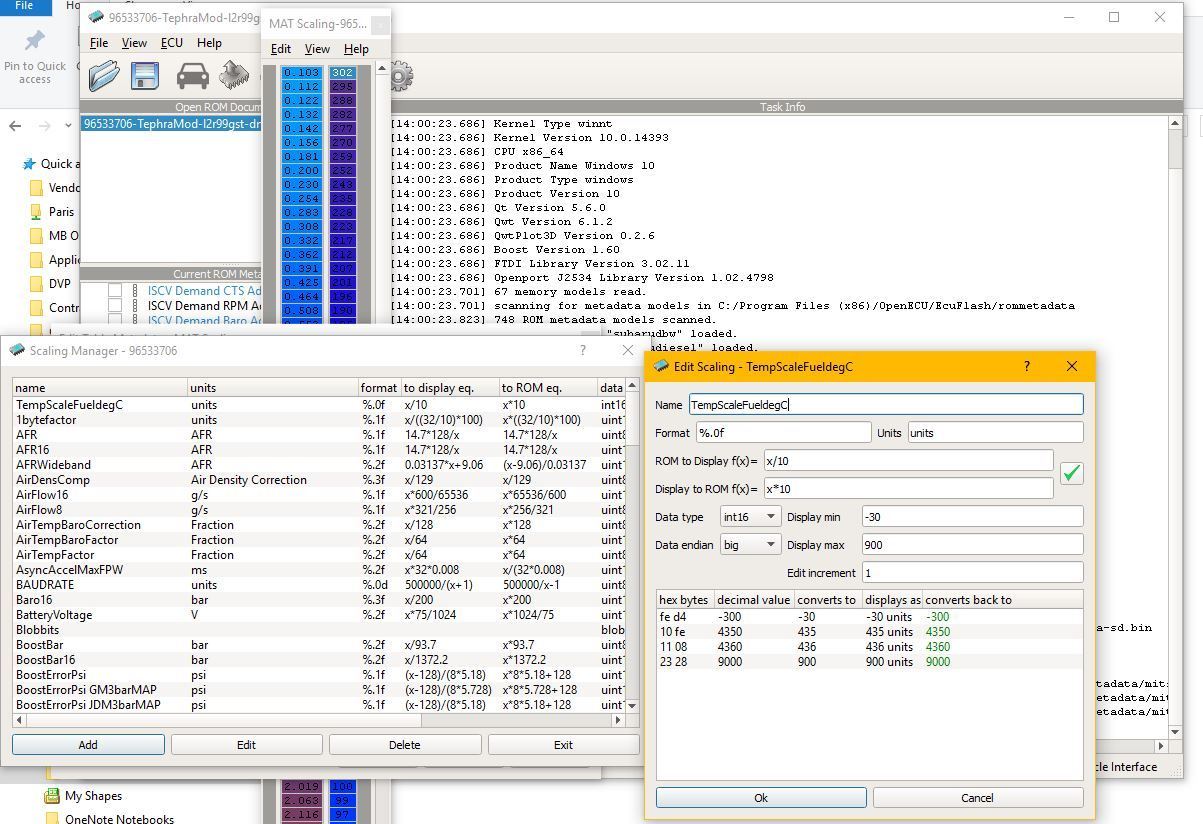Click Ok in Edit Scaling dialog
This screenshot has width=1203, height=824.
pos(761,798)
